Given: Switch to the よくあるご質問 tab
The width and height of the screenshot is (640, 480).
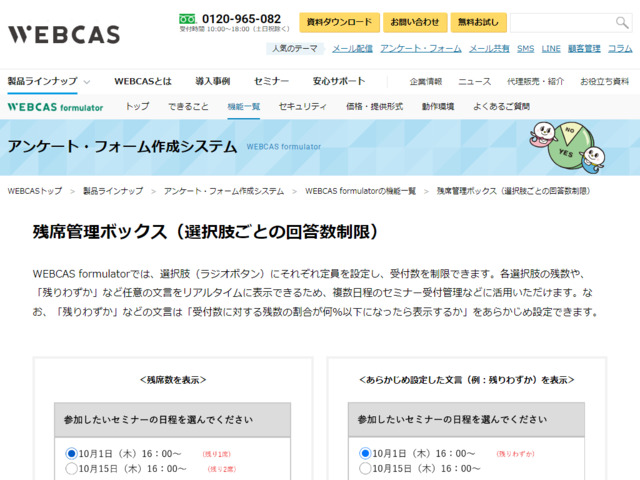Looking at the screenshot, I should coord(501,107).
